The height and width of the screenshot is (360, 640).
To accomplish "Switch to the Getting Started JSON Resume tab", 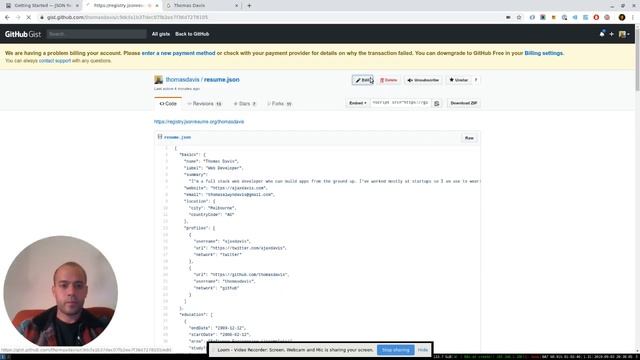I will (42, 6).
